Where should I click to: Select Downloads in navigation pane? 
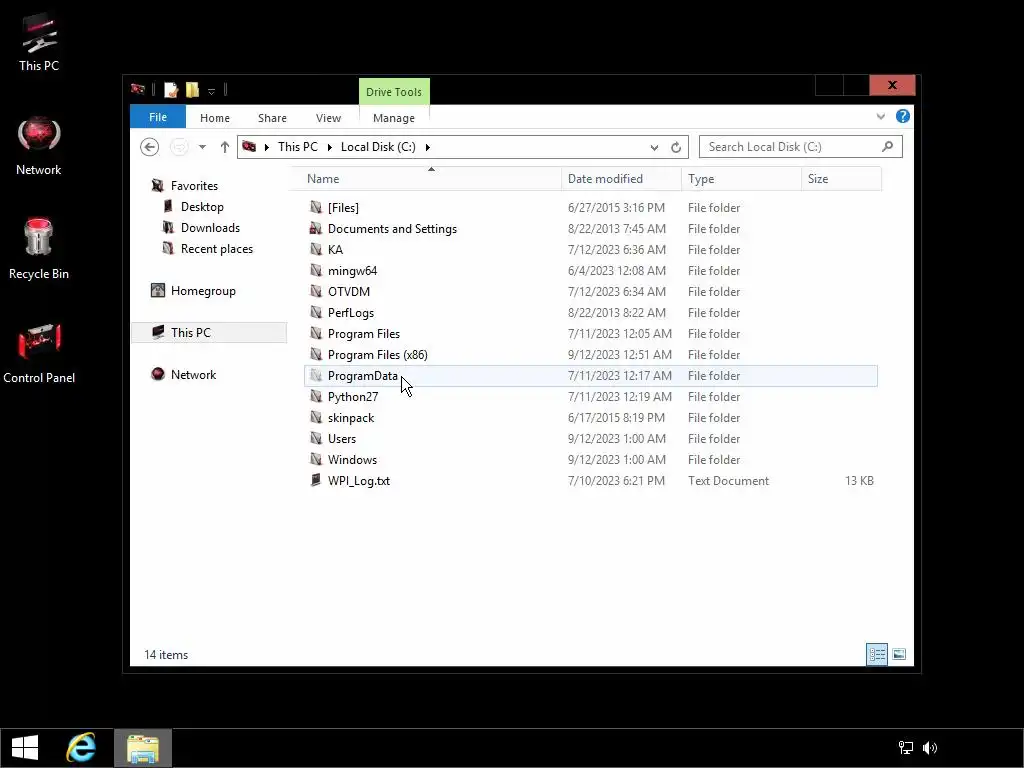pos(210,227)
